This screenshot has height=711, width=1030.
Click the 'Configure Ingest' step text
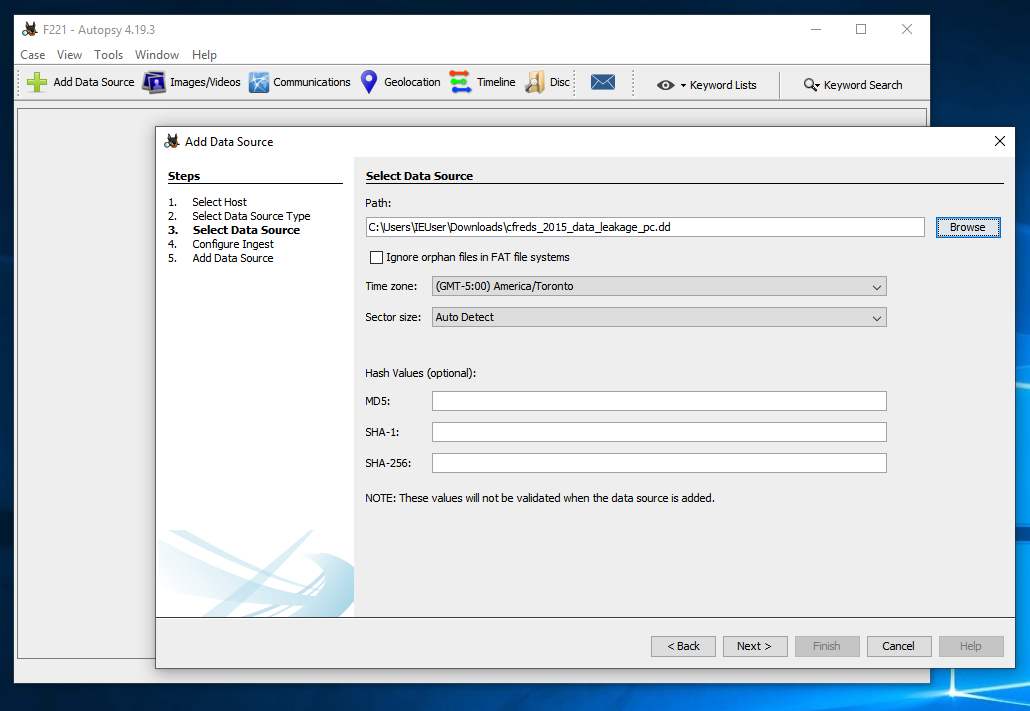pos(233,244)
